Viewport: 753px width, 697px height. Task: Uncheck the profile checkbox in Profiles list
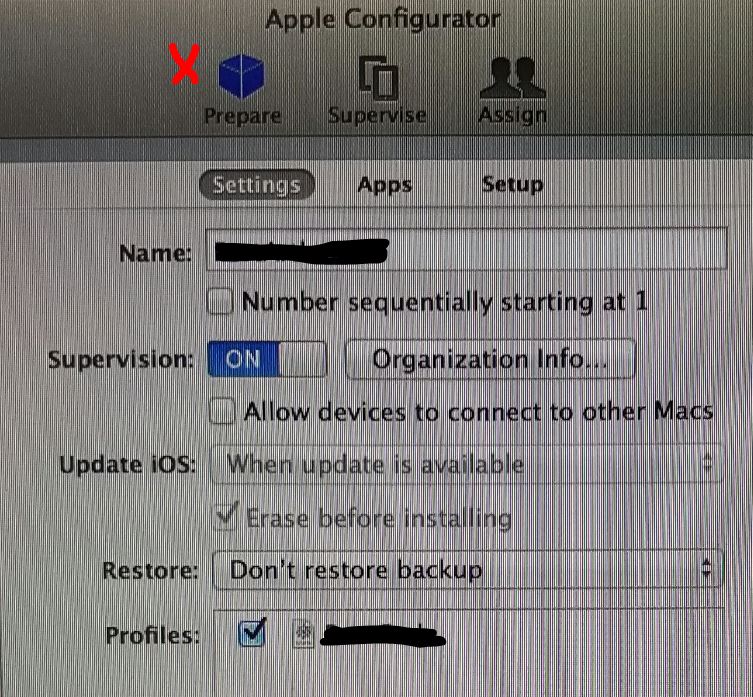[252, 633]
